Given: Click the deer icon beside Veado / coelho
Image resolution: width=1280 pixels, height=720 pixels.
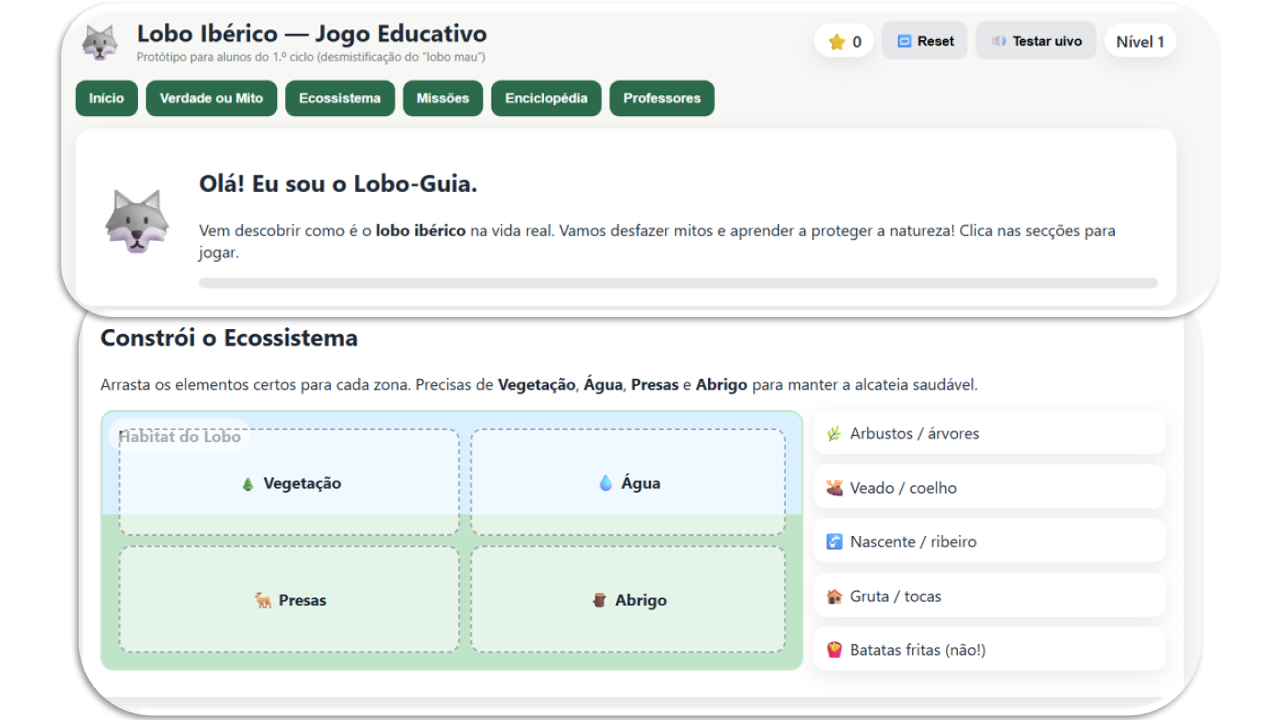Looking at the screenshot, I should pyautogui.click(x=834, y=488).
